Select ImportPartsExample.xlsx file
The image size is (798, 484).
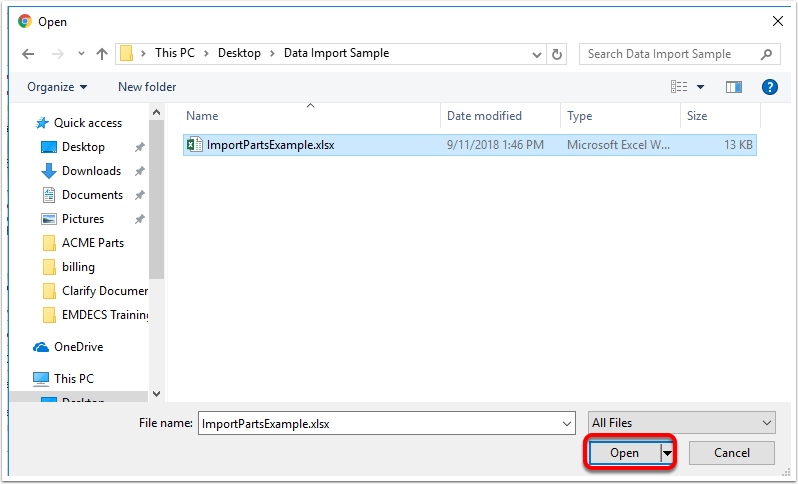470,145
